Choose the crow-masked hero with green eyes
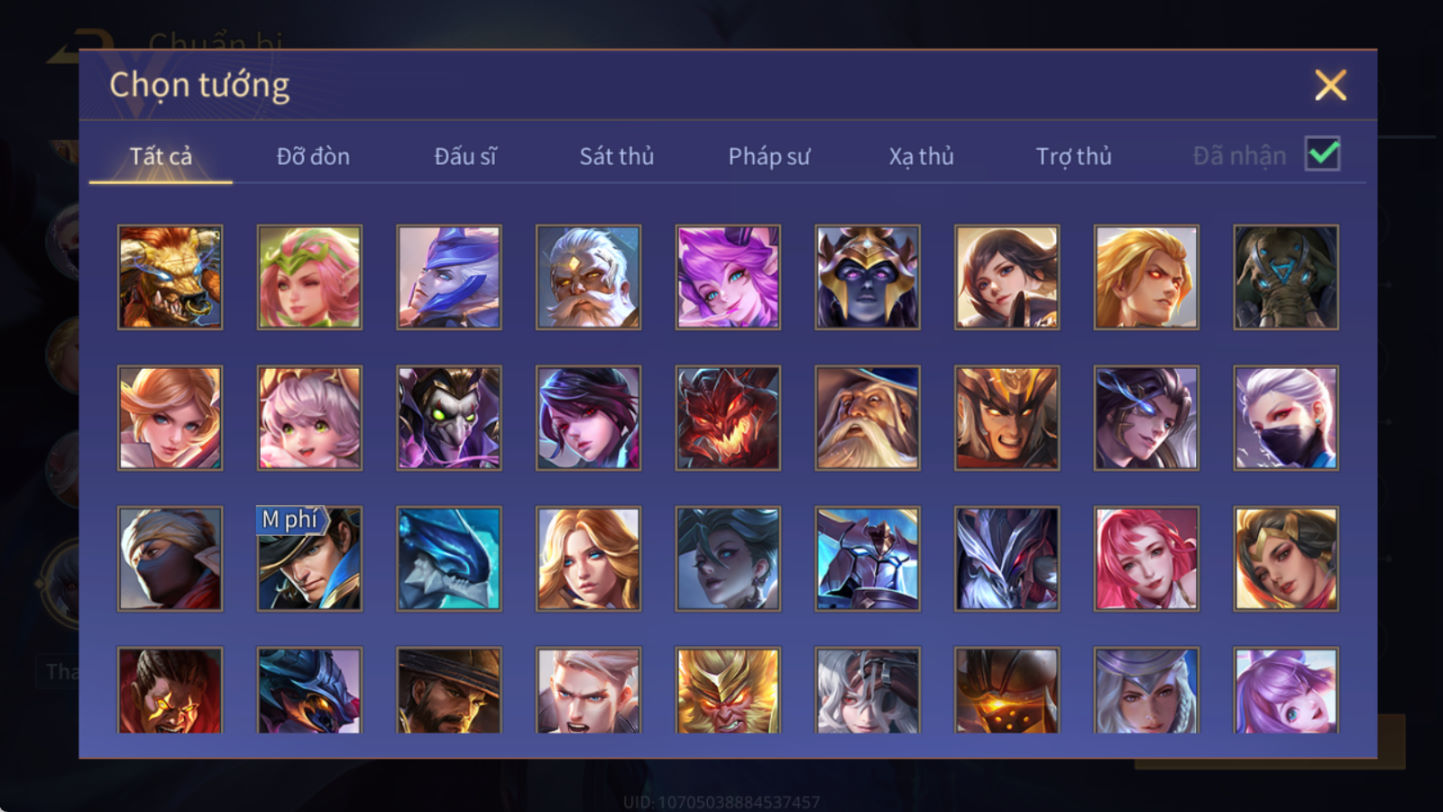1443x812 pixels. (x=449, y=418)
